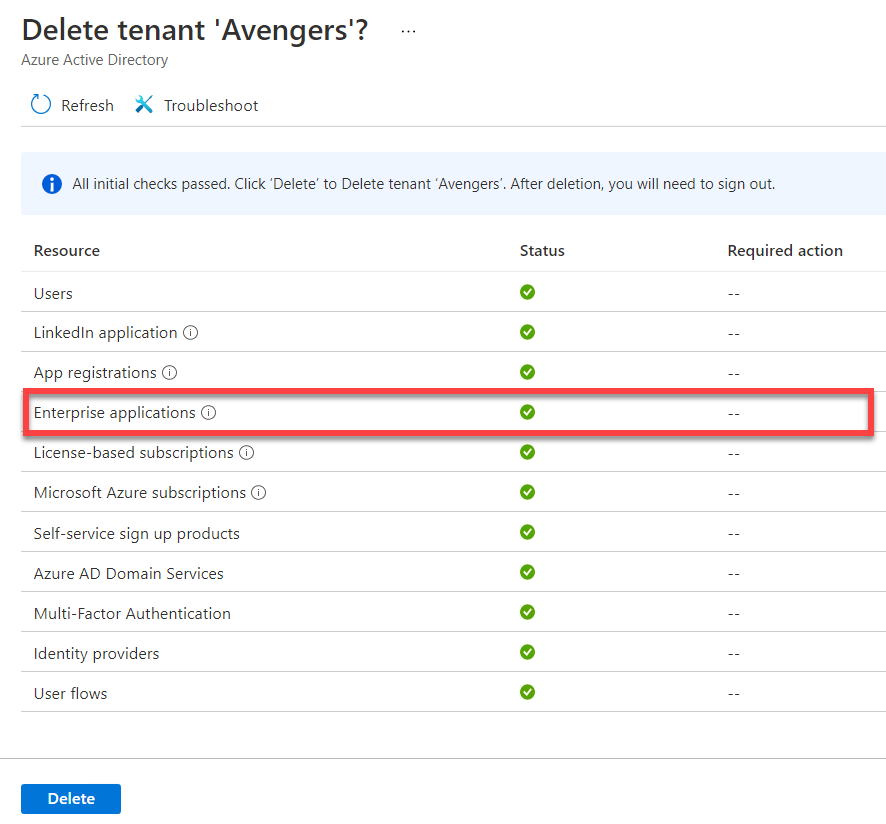Click info icon next to LinkedIn application
The width and height of the screenshot is (886, 824).
coord(190,333)
